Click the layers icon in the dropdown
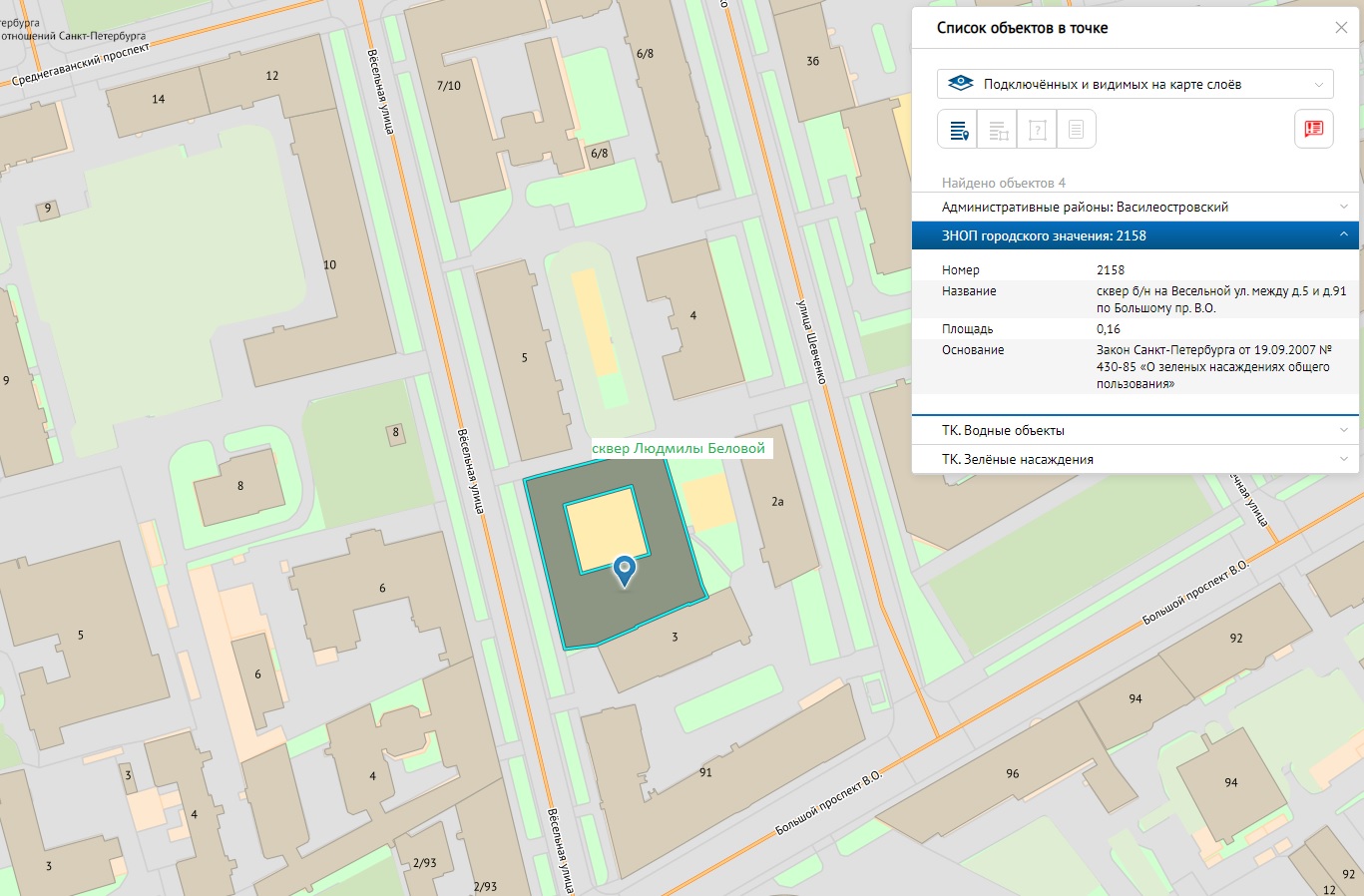Screen dimensions: 1364x896 tap(960, 84)
